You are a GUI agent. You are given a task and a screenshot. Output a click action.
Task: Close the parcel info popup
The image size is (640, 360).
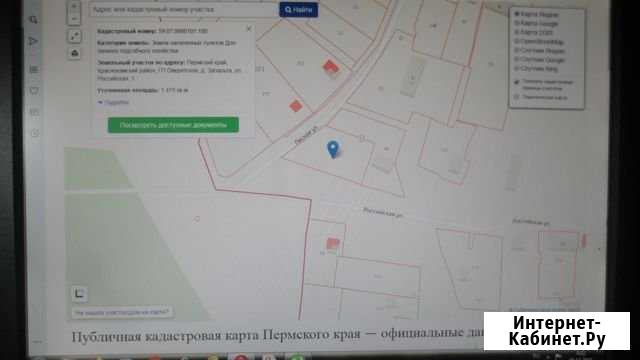[249, 29]
